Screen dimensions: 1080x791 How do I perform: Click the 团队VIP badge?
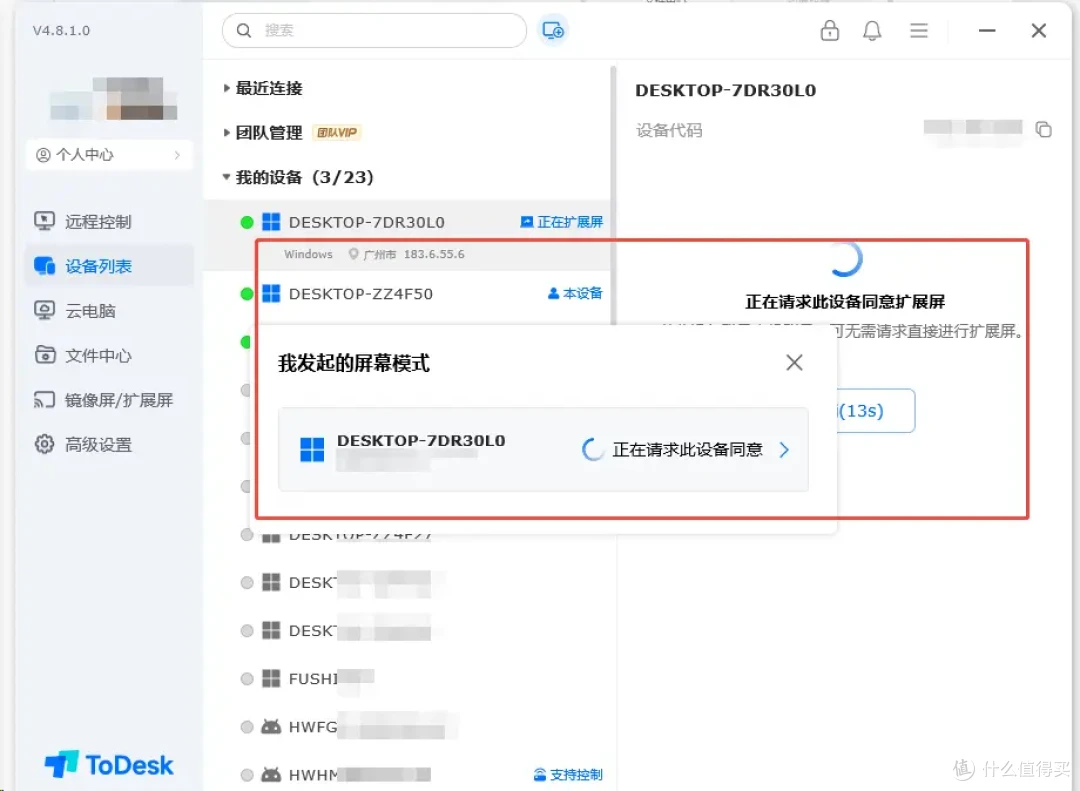coord(337,132)
